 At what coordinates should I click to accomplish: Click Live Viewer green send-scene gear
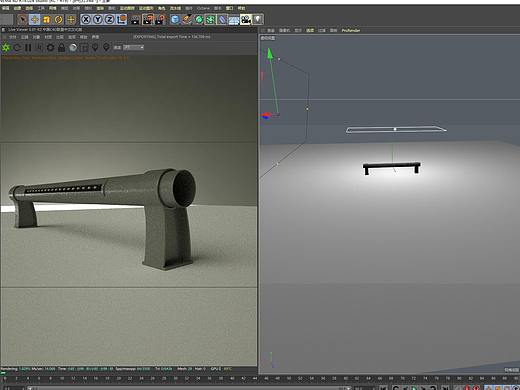point(6,48)
